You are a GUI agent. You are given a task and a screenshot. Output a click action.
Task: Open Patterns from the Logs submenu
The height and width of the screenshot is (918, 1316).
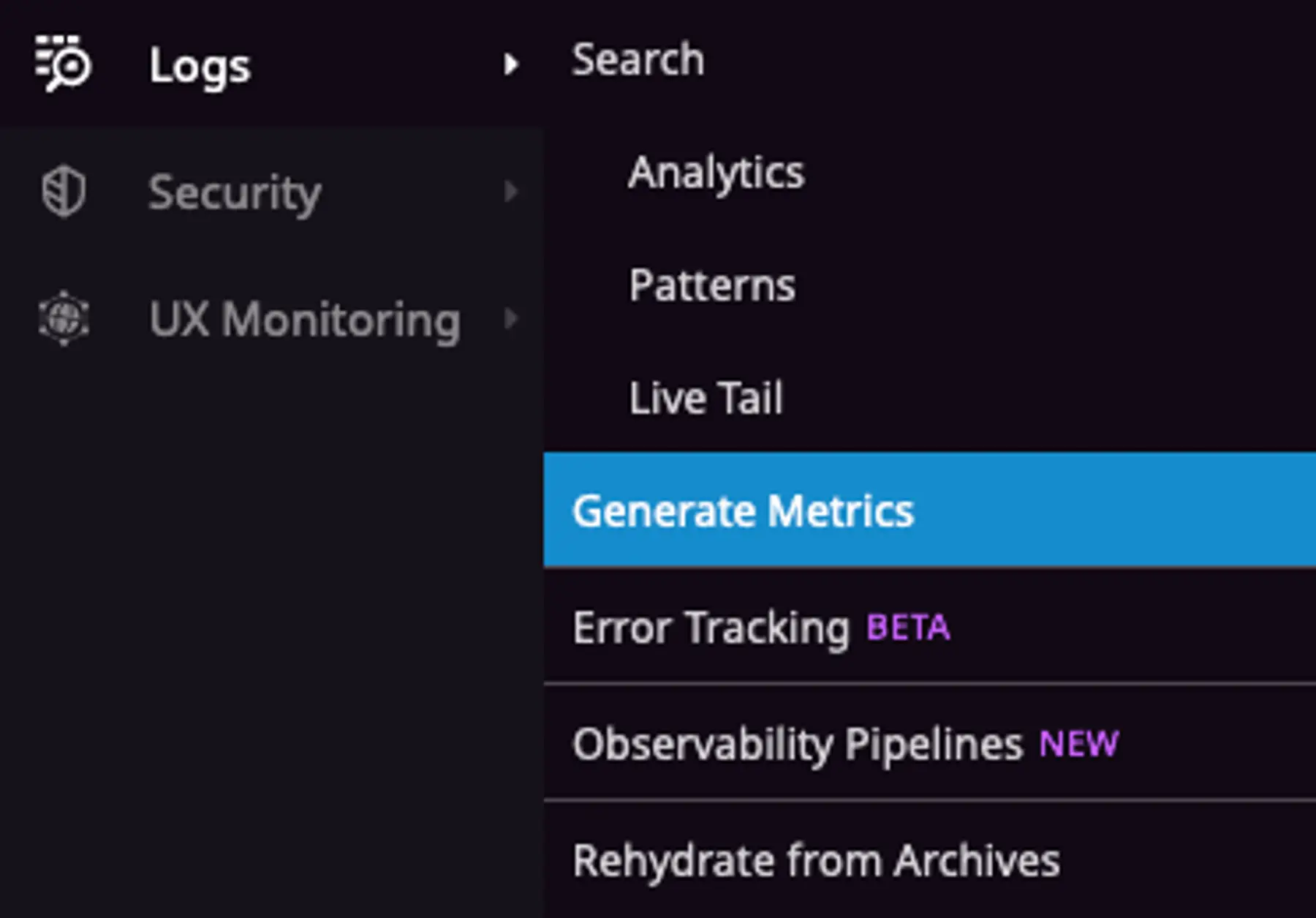tap(713, 285)
